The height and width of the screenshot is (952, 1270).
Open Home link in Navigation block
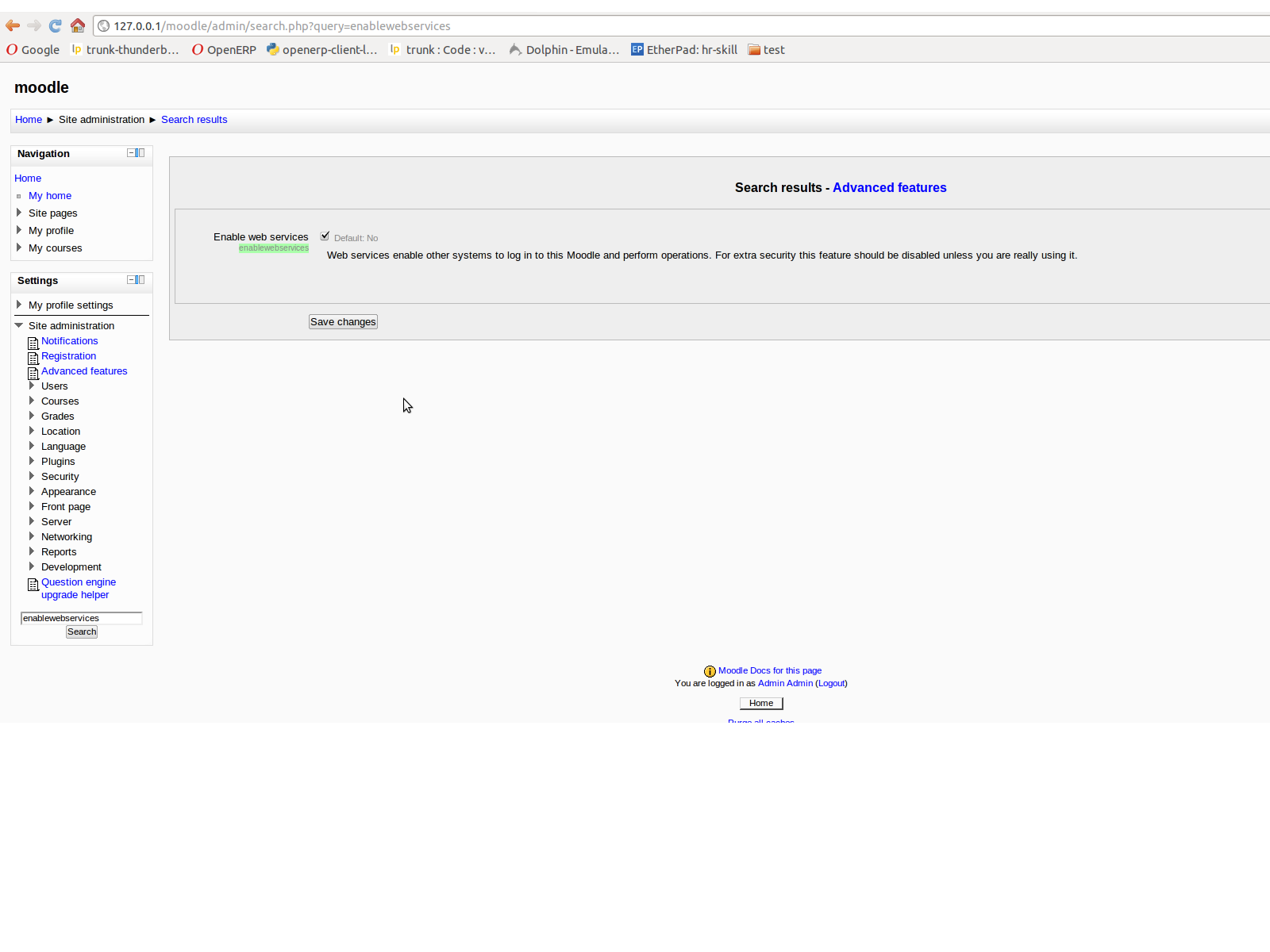pyautogui.click(x=28, y=178)
